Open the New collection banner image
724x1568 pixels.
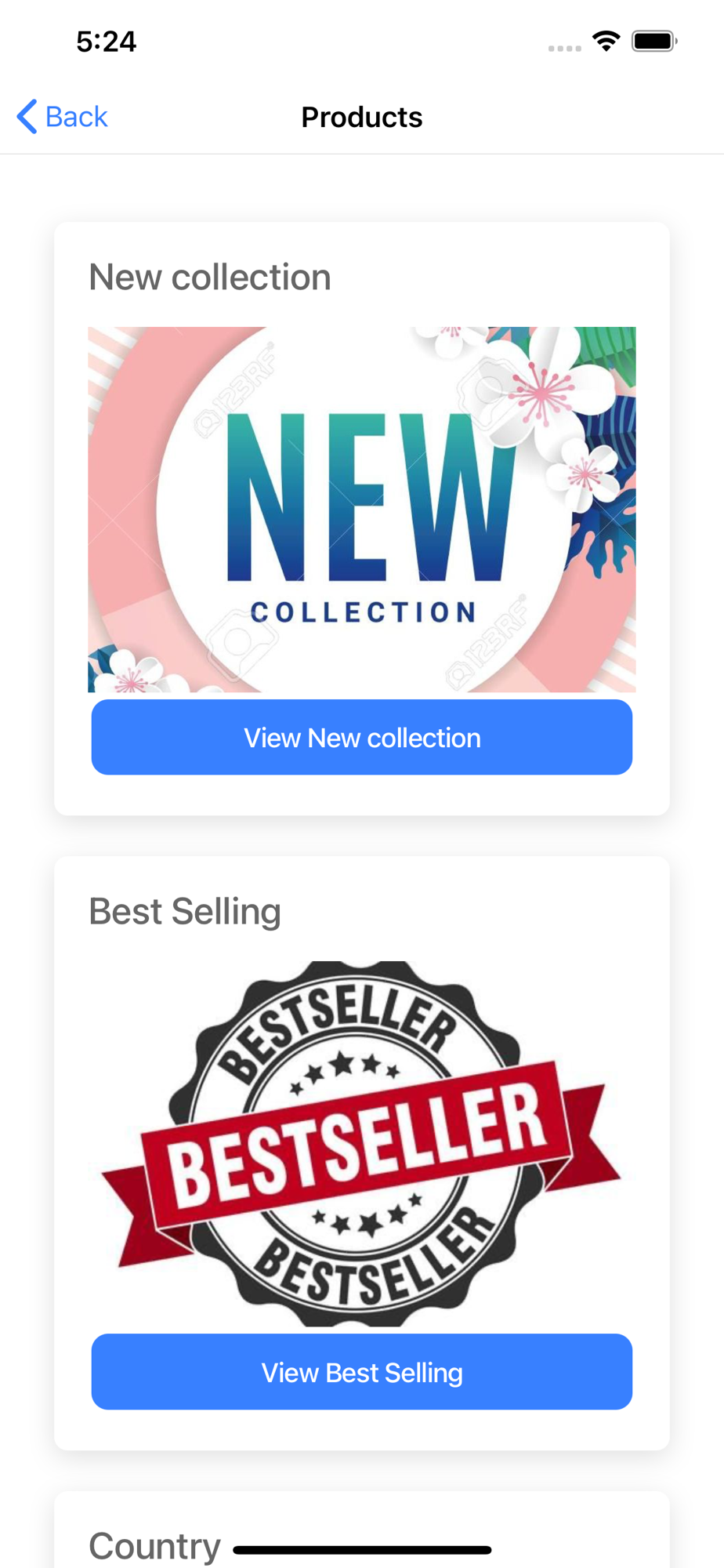(362, 510)
